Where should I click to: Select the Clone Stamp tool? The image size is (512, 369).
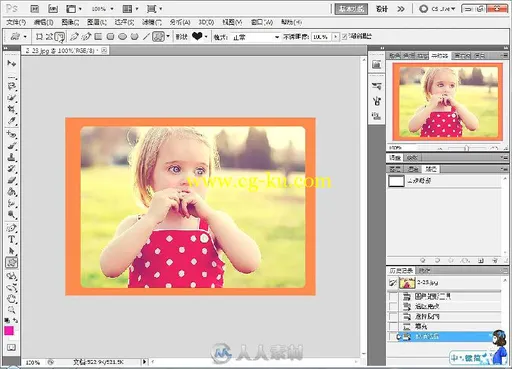[x=11, y=157]
